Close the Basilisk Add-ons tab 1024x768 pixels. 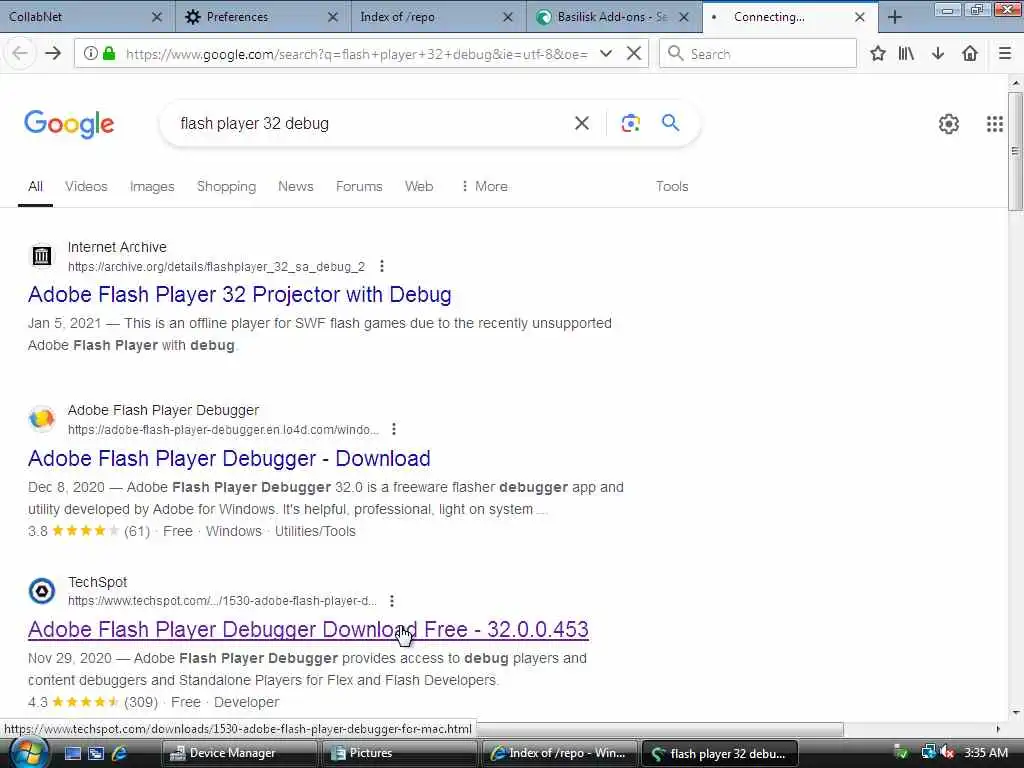pos(684,17)
